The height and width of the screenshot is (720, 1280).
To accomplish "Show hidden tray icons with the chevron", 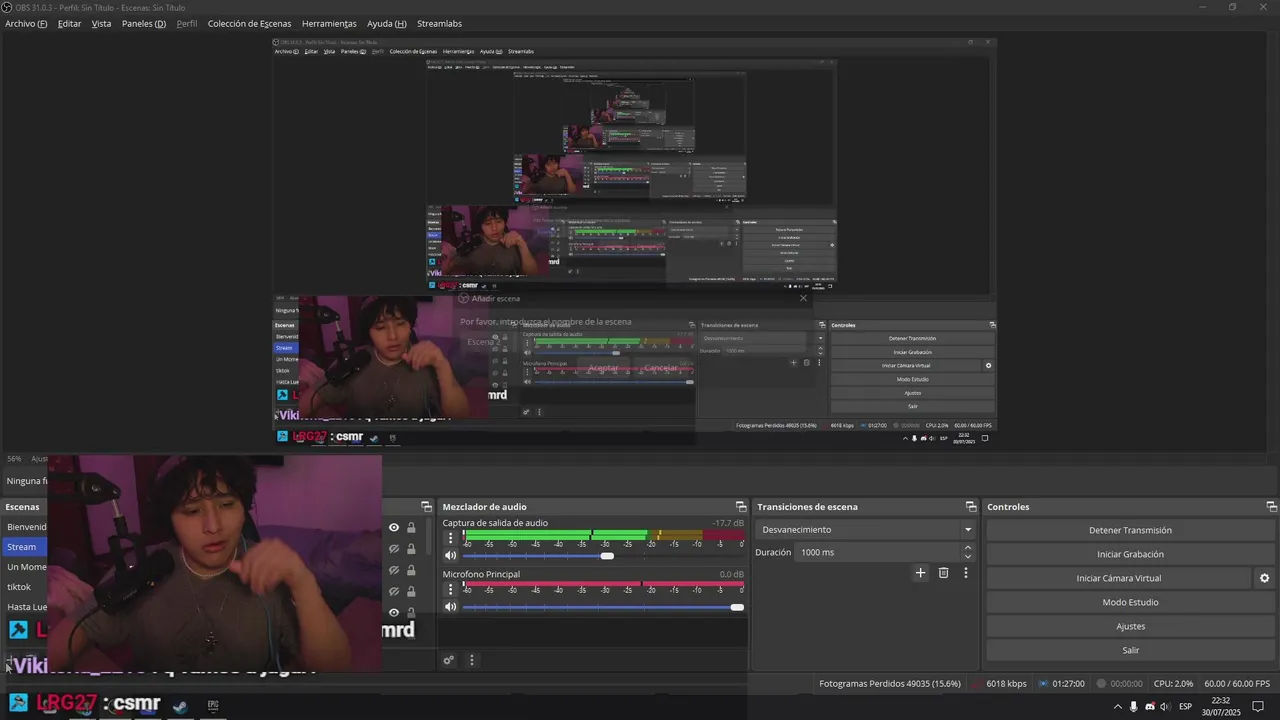I will tap(1118, 706).
